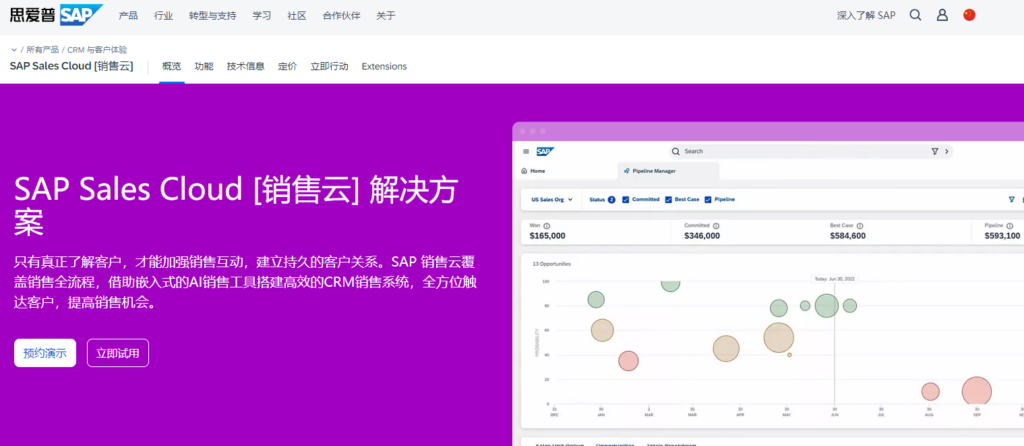Viewport: 1024px width, 446px height.
Task: Open the user account profile icon
Action: pos(942,15)
